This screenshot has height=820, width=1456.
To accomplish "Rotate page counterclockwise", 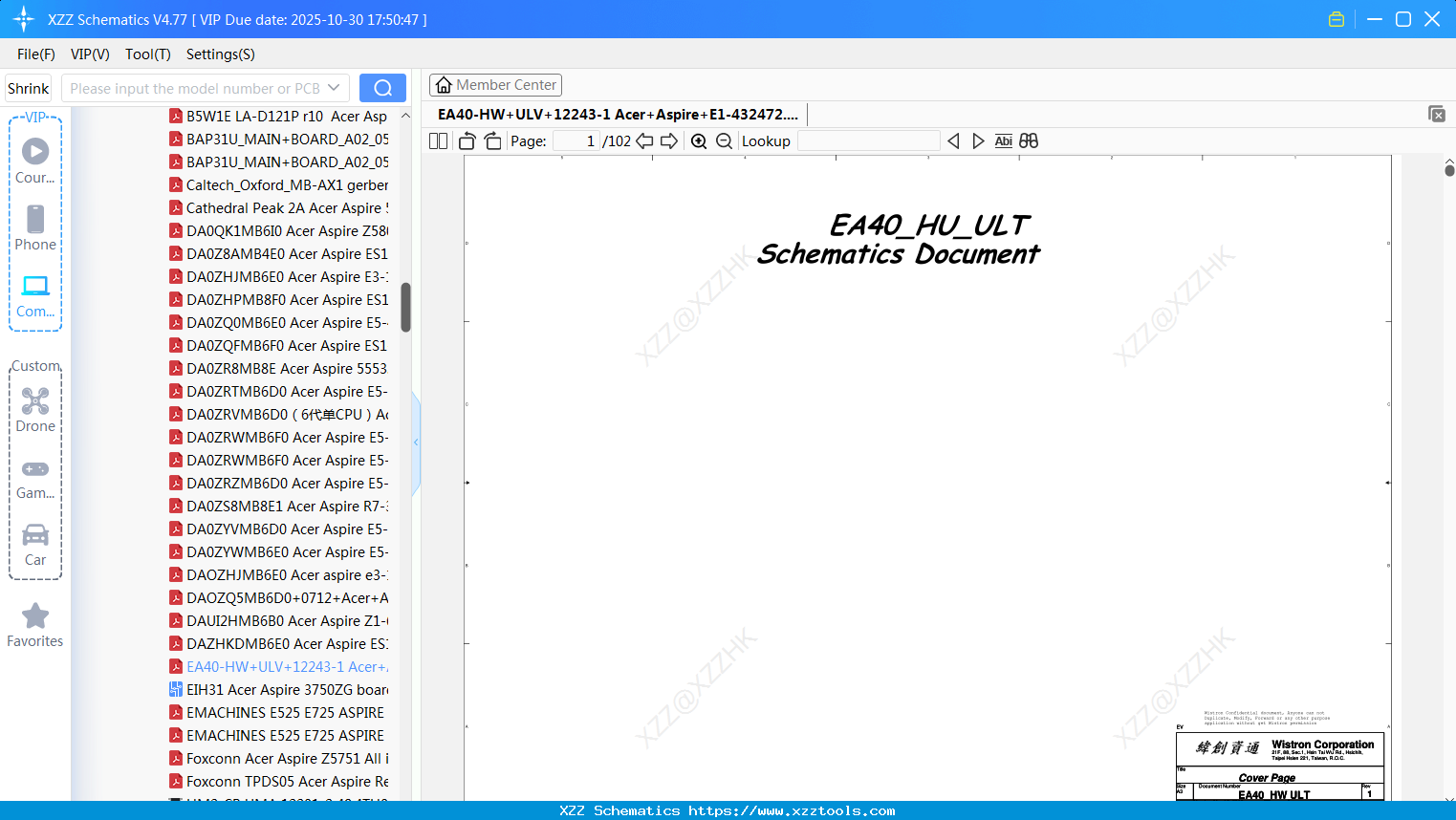I will pos(467,140).
